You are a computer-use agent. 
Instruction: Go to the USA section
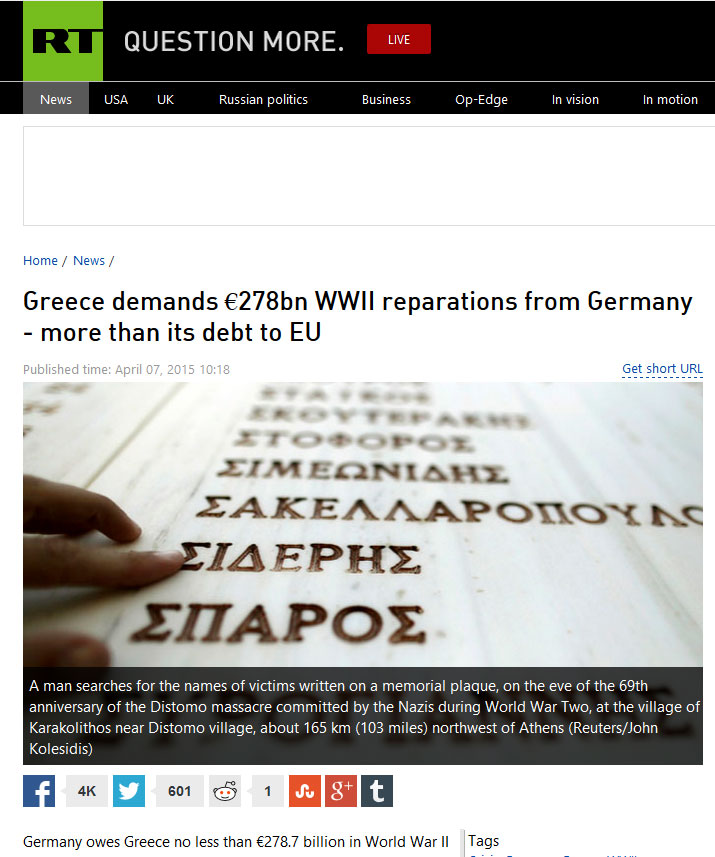click(116, 99)
